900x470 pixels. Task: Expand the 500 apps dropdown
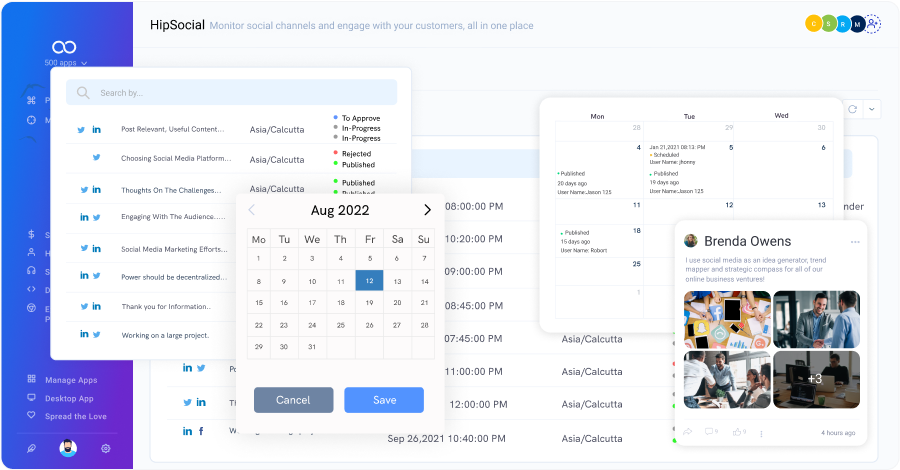tap(65, 63)
